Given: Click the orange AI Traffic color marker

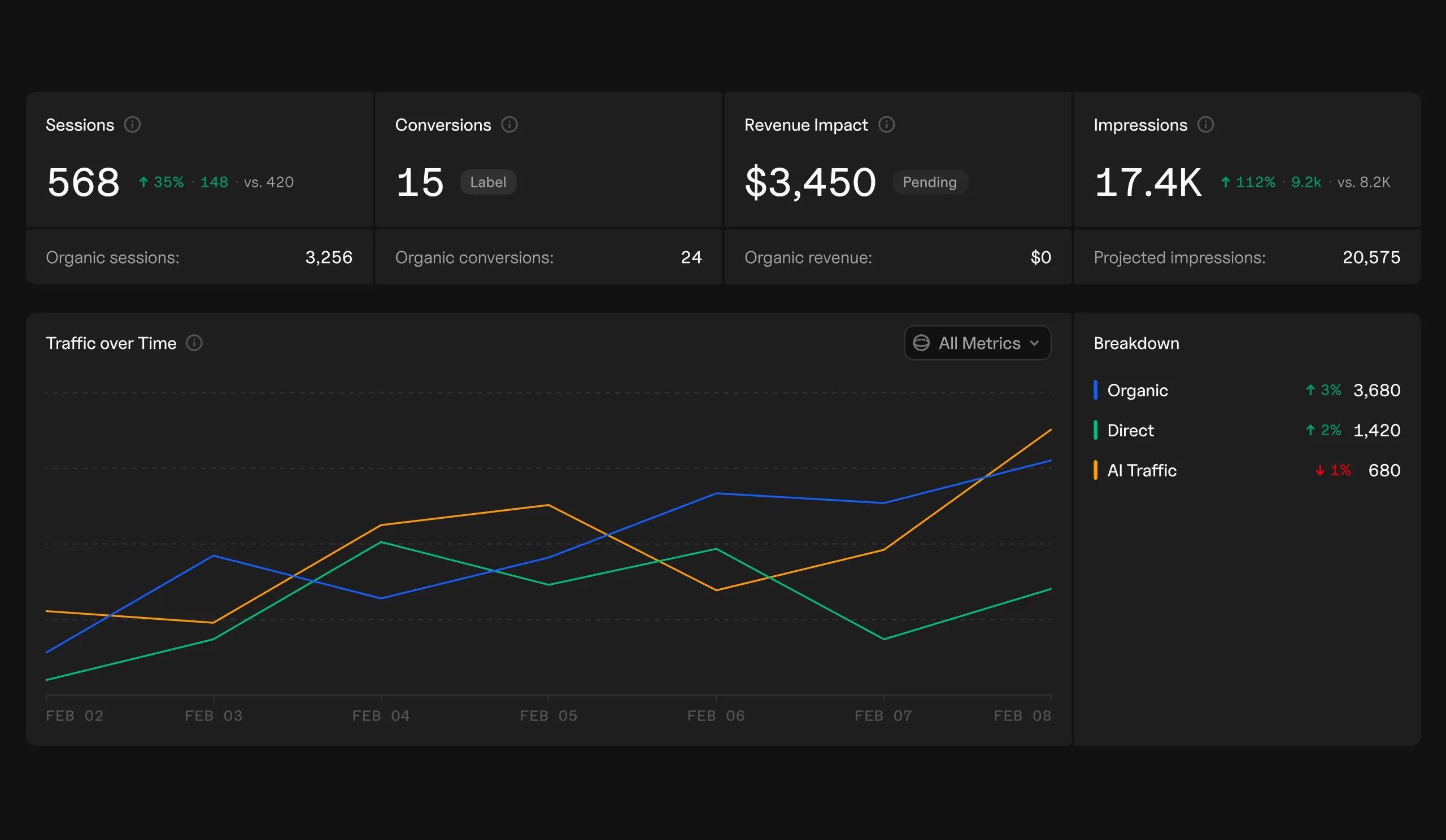Looking at the screenshot, I should pyautogui.click(x=1096, y=470).
